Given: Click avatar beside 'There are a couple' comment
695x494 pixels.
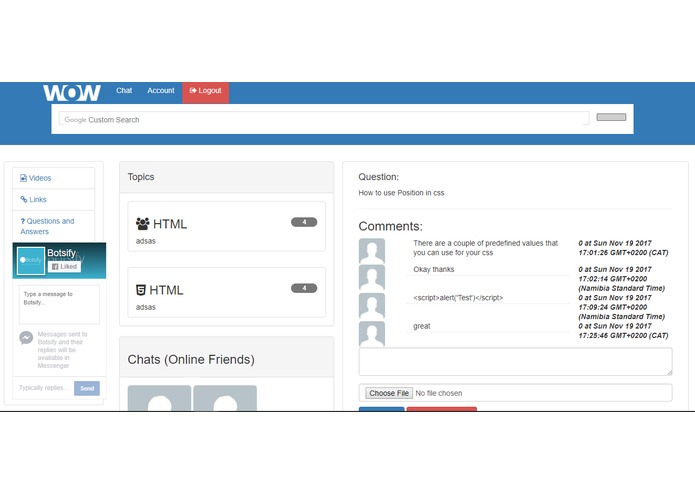Looking at the screenshot, I should coord(372,251).
